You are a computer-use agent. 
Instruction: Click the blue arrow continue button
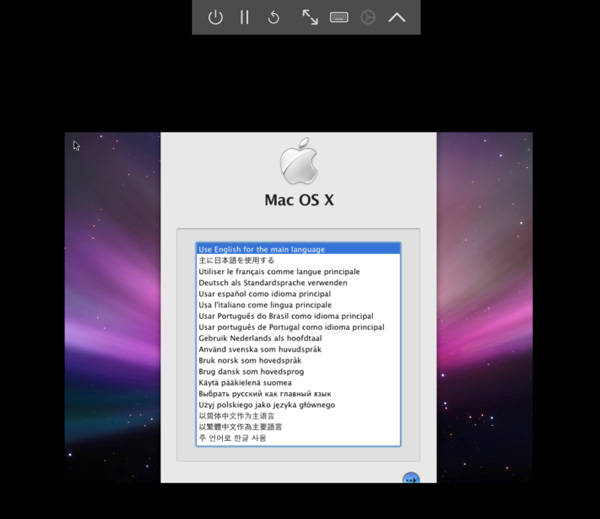(x=411, y=478)
